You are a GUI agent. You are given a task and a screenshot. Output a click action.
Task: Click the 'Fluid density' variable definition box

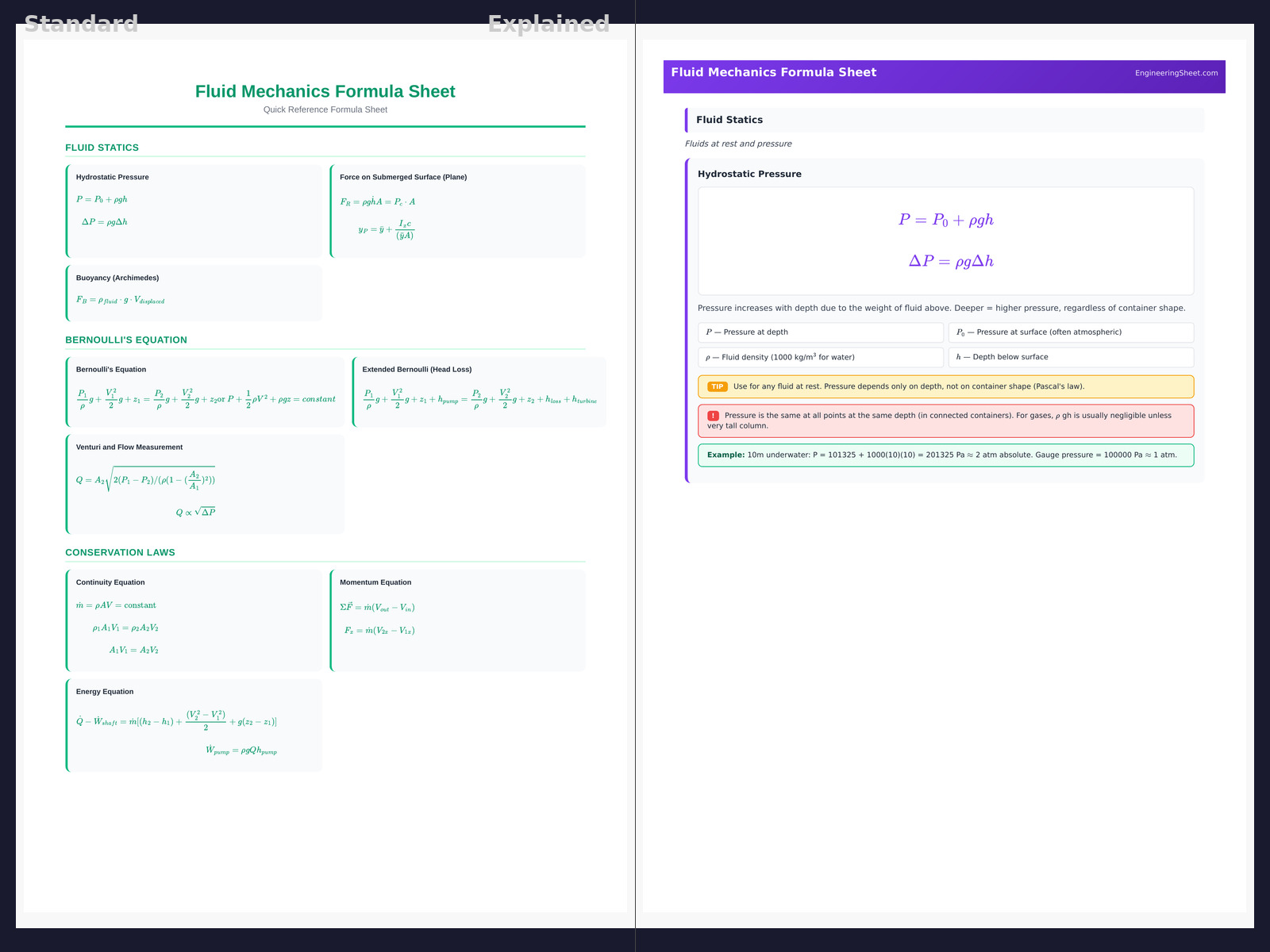[820, 357]
